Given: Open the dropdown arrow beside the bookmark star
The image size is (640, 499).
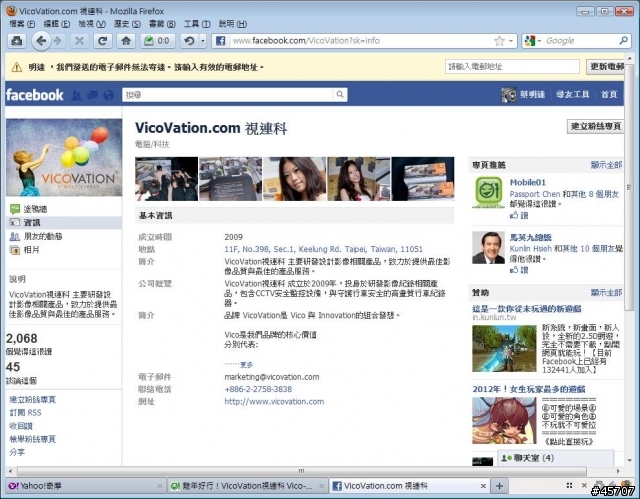Looking at the screenshot, I should 510,41.
